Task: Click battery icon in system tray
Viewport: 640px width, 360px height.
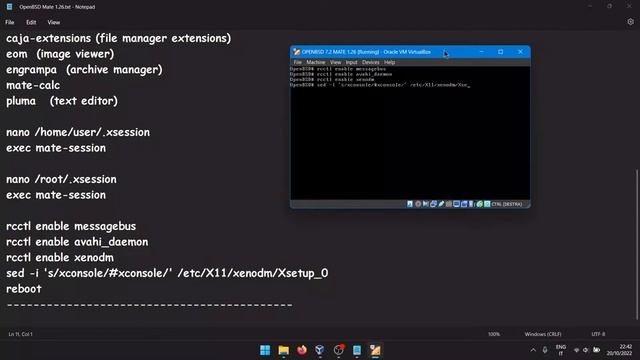Action: point(596,350)
